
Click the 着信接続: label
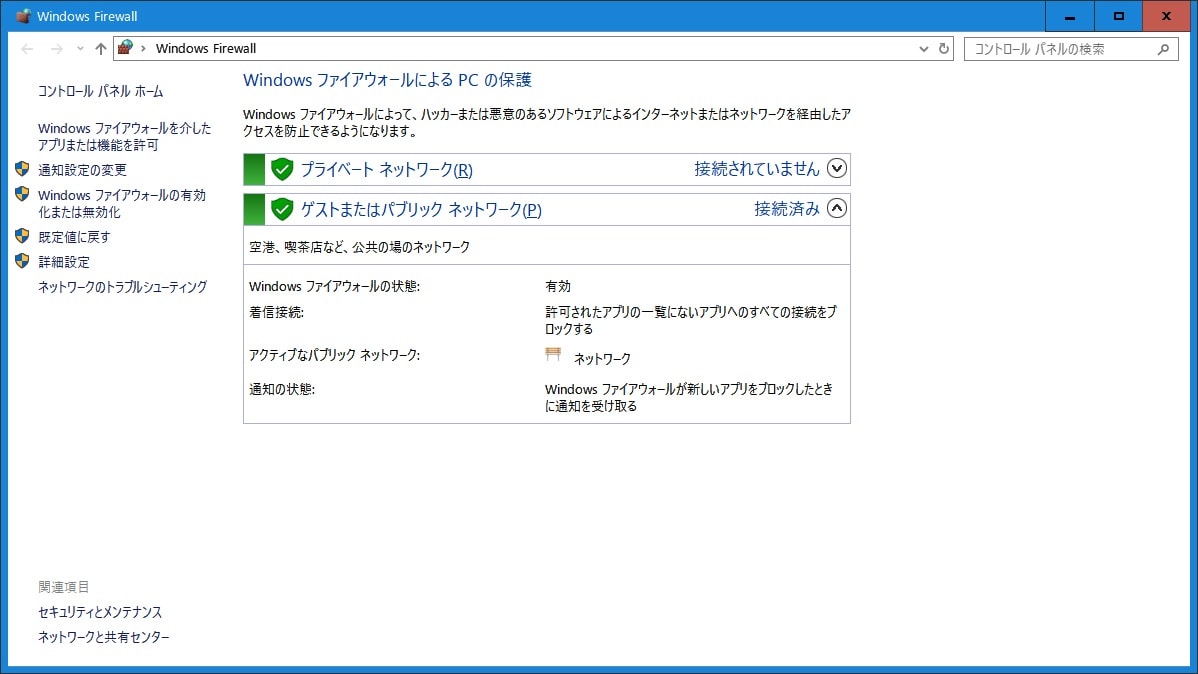(277, 313)
